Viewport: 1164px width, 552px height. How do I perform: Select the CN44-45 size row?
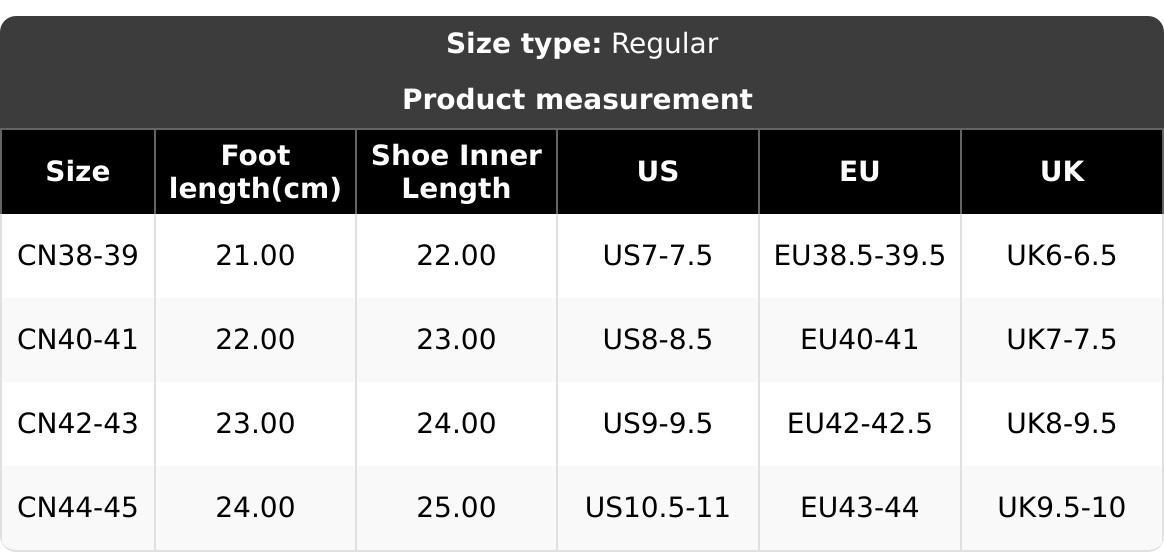78,508
